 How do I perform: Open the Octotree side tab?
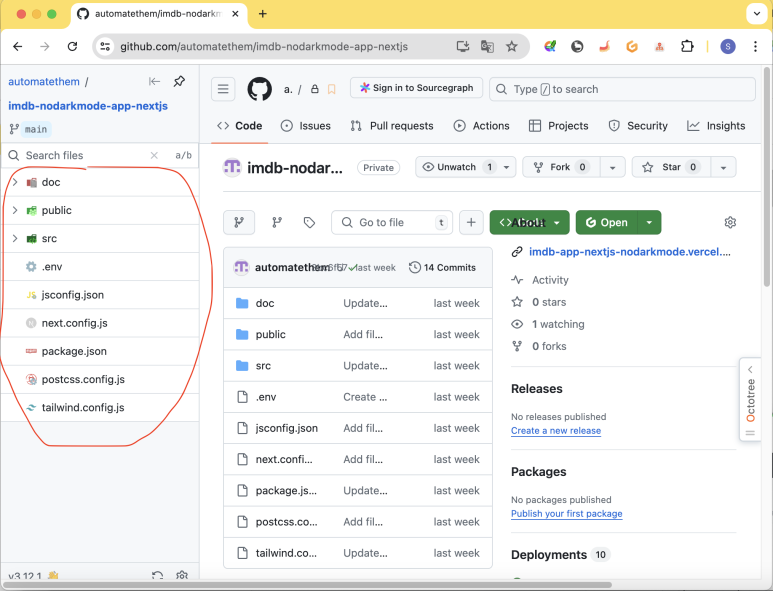click(x=750, y=399)
